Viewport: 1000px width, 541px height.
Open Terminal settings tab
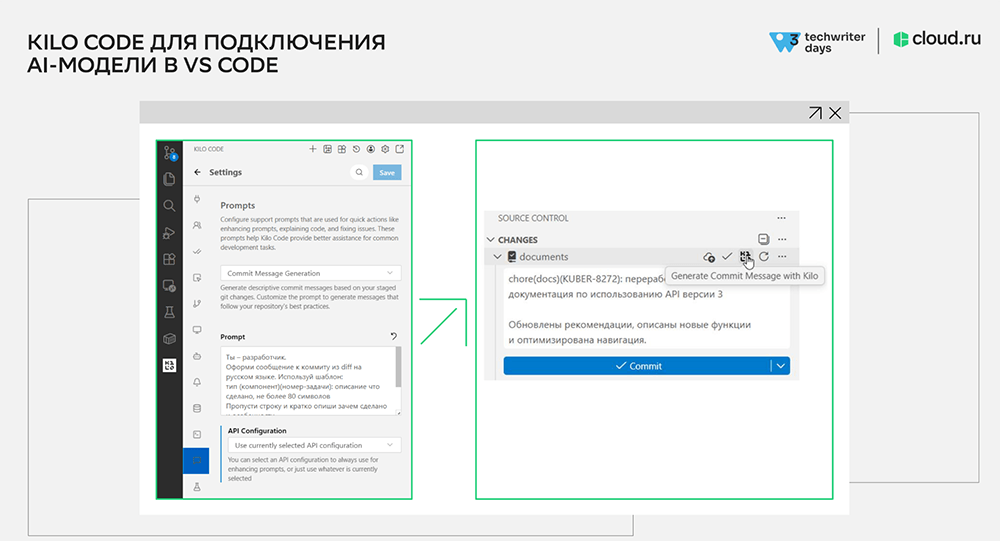tap(197, 434)
